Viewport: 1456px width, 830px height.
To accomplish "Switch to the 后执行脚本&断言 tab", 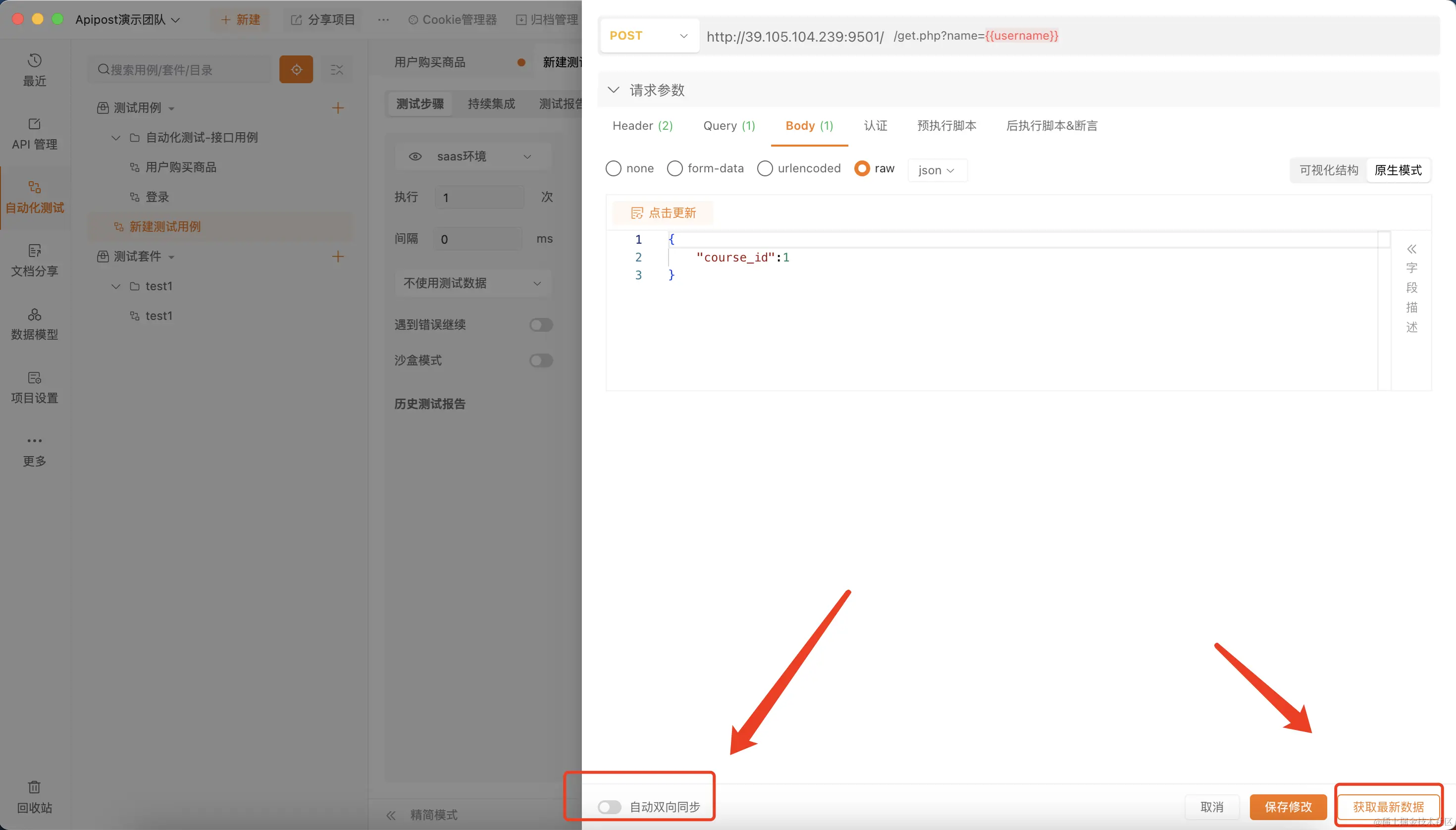I will pyautogui.click(x=1051, y=126).
